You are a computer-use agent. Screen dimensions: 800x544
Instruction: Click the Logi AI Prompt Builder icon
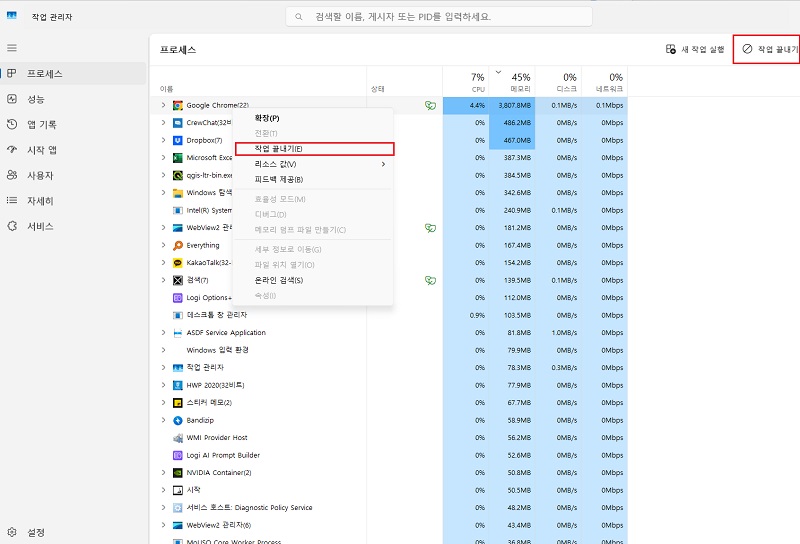(x=178, y=455)
